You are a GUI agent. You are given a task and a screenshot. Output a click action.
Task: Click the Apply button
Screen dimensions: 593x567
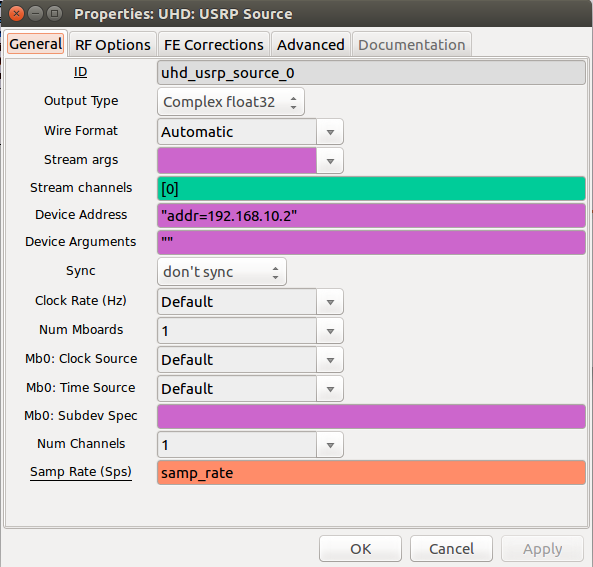pyautogui.click(x=542, y=548)
